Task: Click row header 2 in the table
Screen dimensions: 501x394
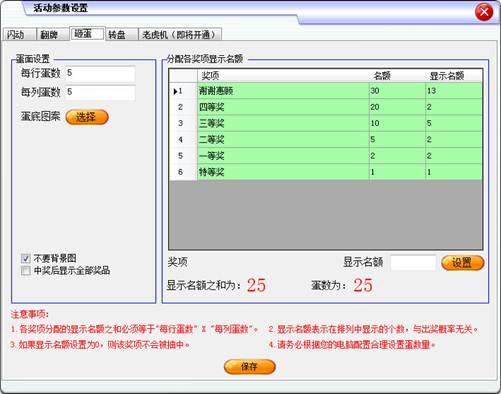Action: pos(183,107)
